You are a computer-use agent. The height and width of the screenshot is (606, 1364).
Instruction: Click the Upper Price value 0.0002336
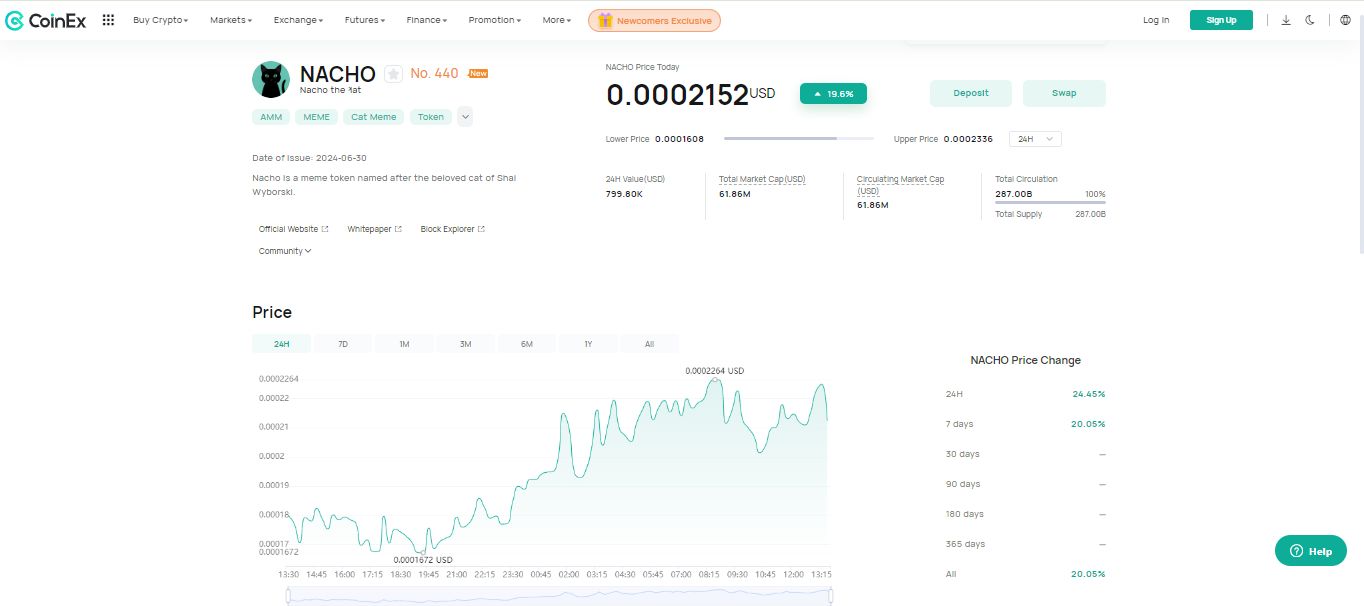tap(968, 139)
